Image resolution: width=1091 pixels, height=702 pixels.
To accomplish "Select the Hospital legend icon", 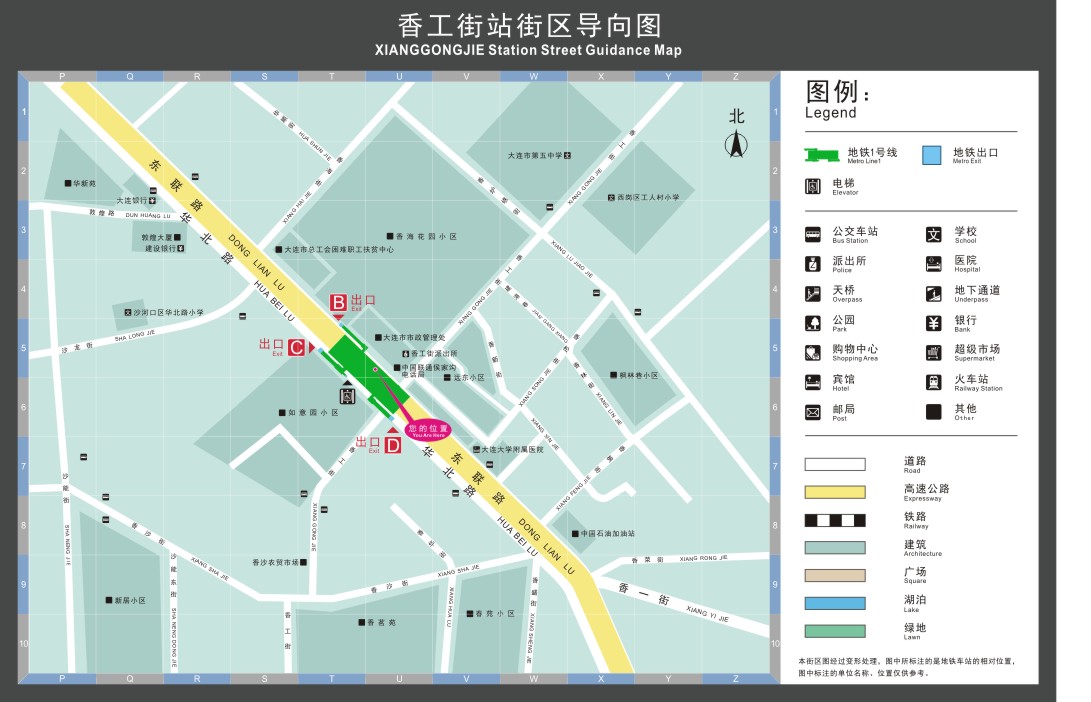I will pos(933,264).
